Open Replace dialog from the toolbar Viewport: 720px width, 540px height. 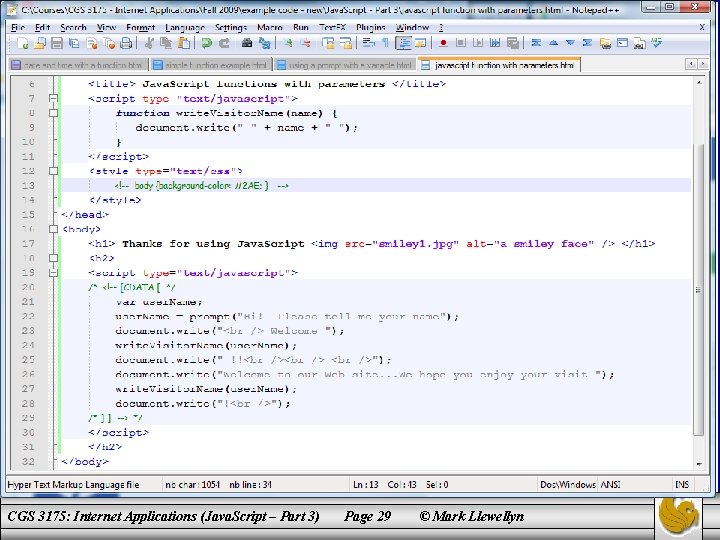pos(264,43)
